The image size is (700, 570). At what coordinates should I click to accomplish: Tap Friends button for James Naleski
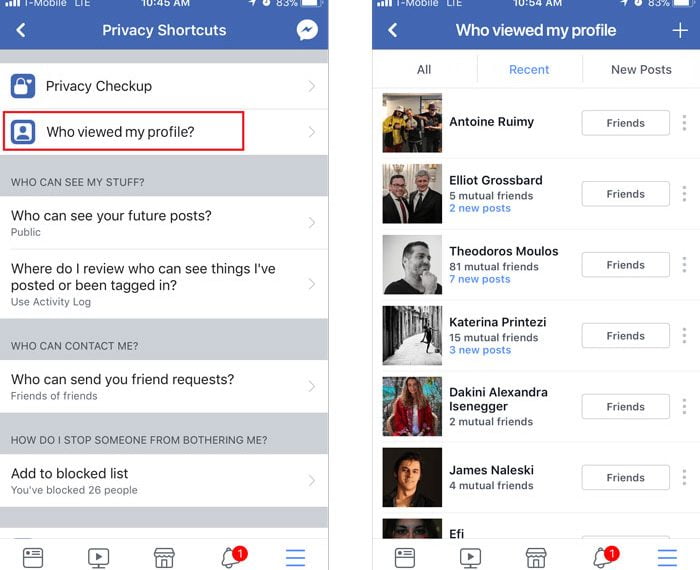coord(625,478)
